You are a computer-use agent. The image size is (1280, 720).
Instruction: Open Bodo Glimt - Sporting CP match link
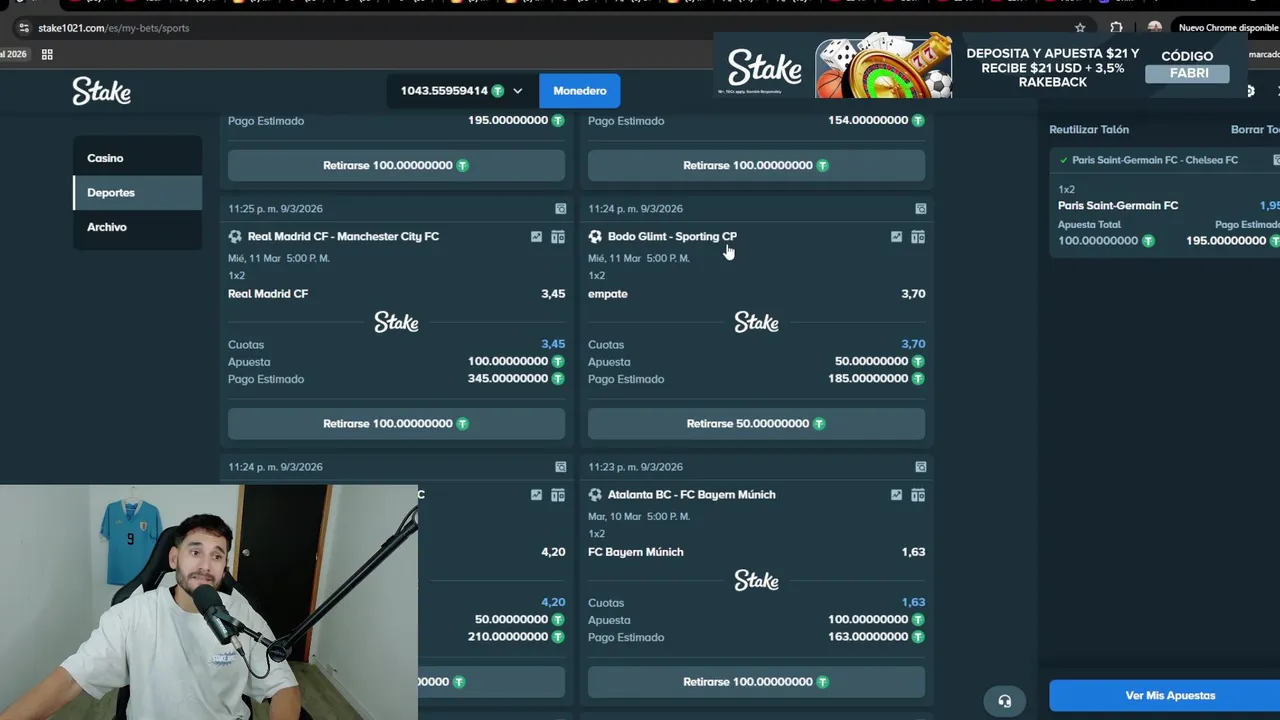pyautogui.click(x=672, y=237)
